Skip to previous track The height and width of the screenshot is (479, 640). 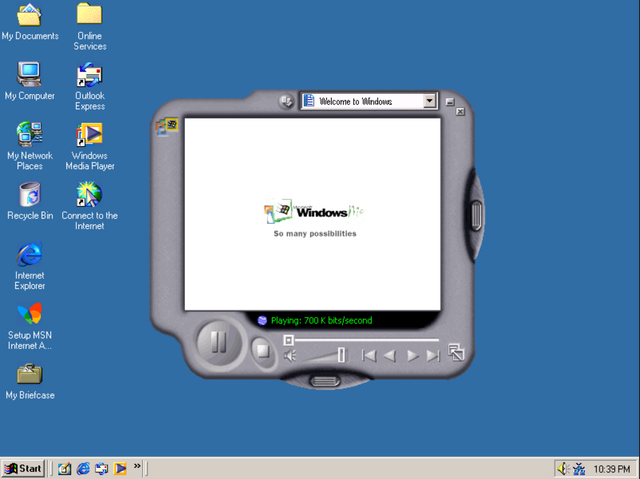369,356
